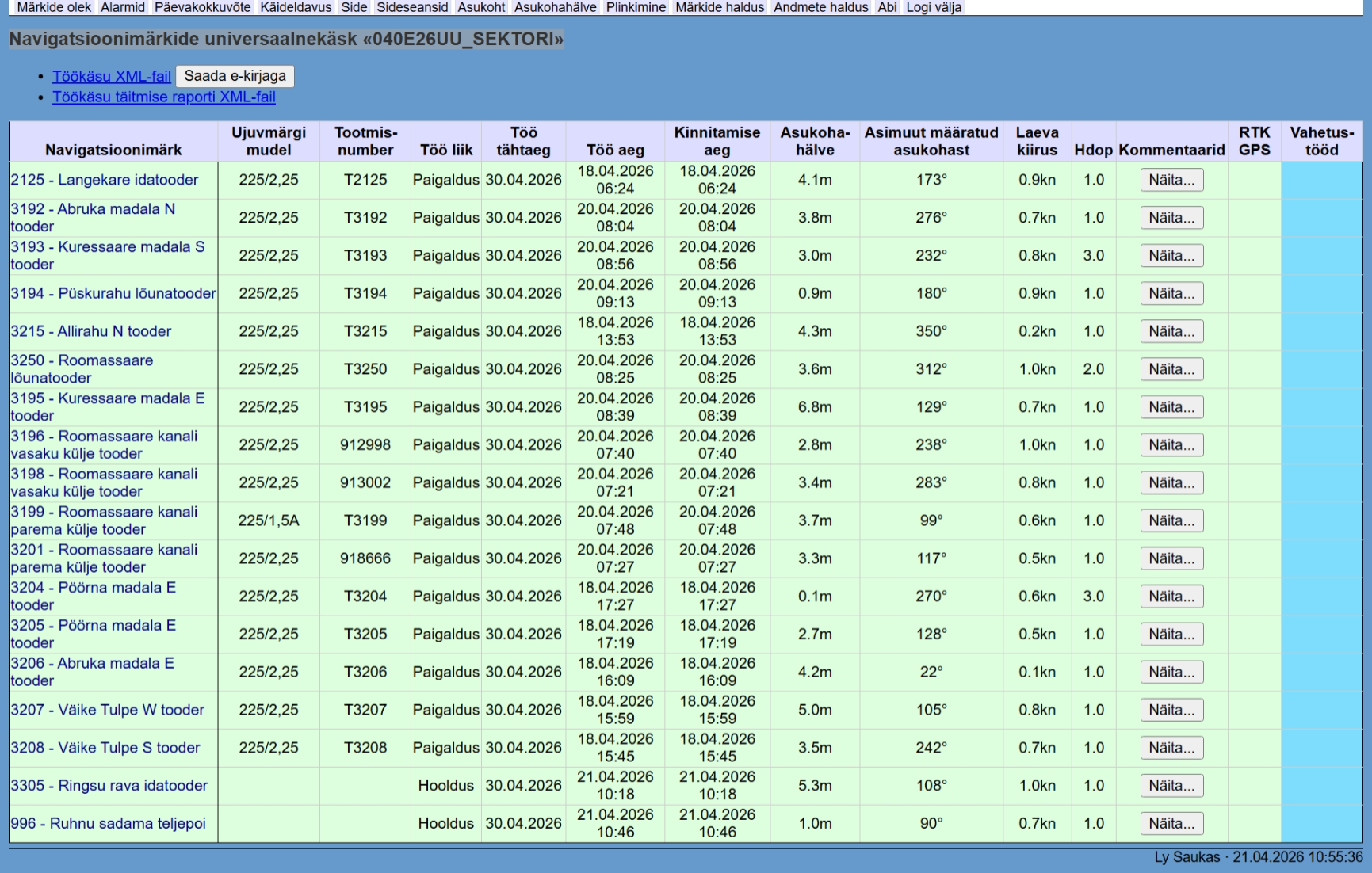Select 3215 - Allirahu N tooder link

91,331
